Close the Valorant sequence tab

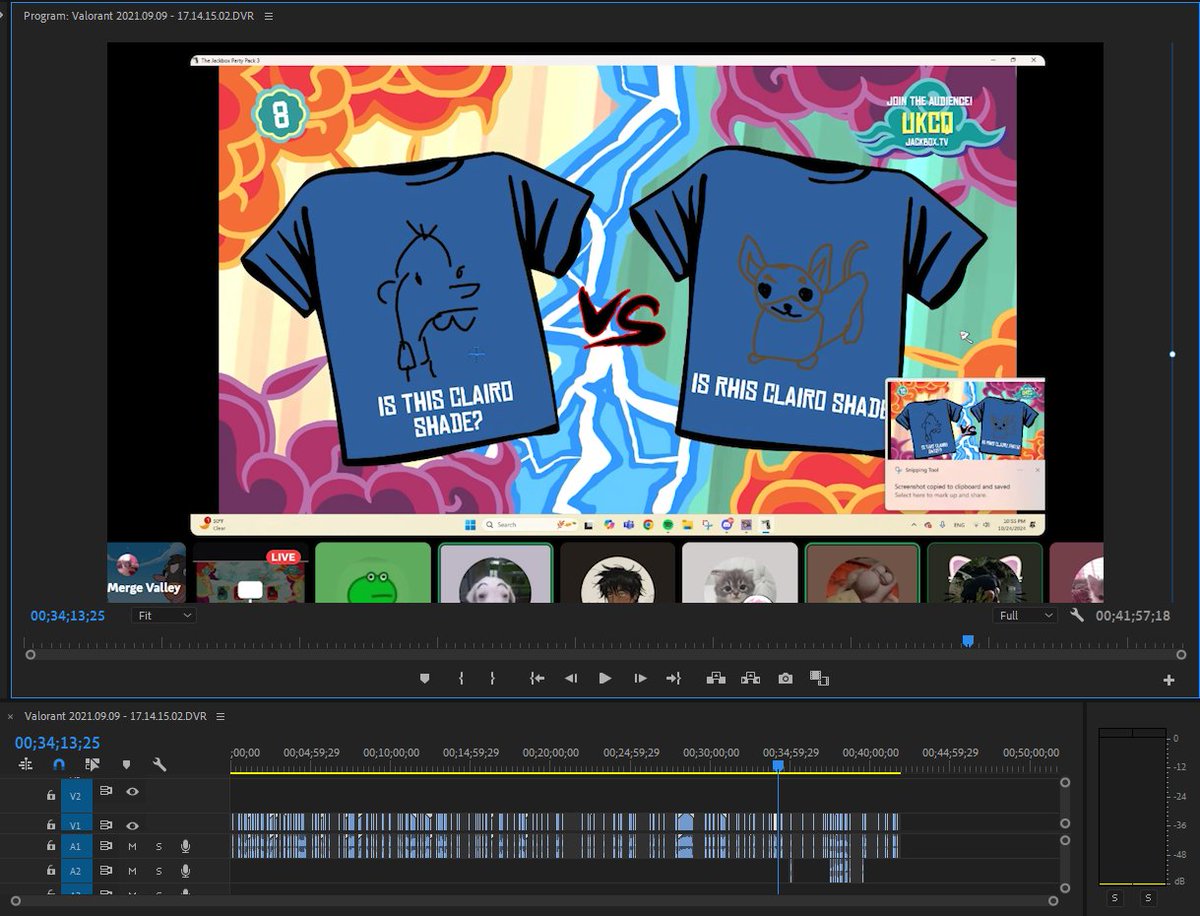(x=11, y=716)
